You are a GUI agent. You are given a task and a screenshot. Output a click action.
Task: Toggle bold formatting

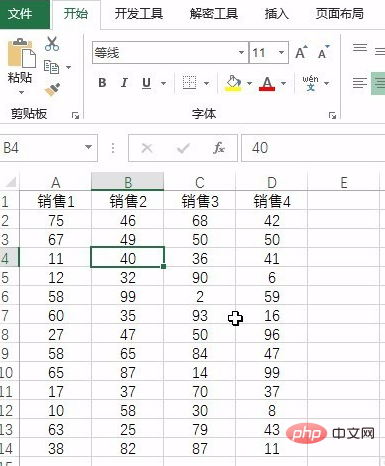point(102,83)
